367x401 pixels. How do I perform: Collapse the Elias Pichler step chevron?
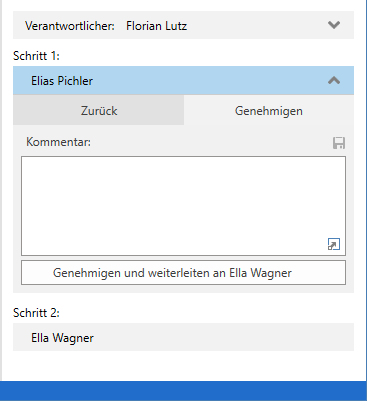point(334,80)
